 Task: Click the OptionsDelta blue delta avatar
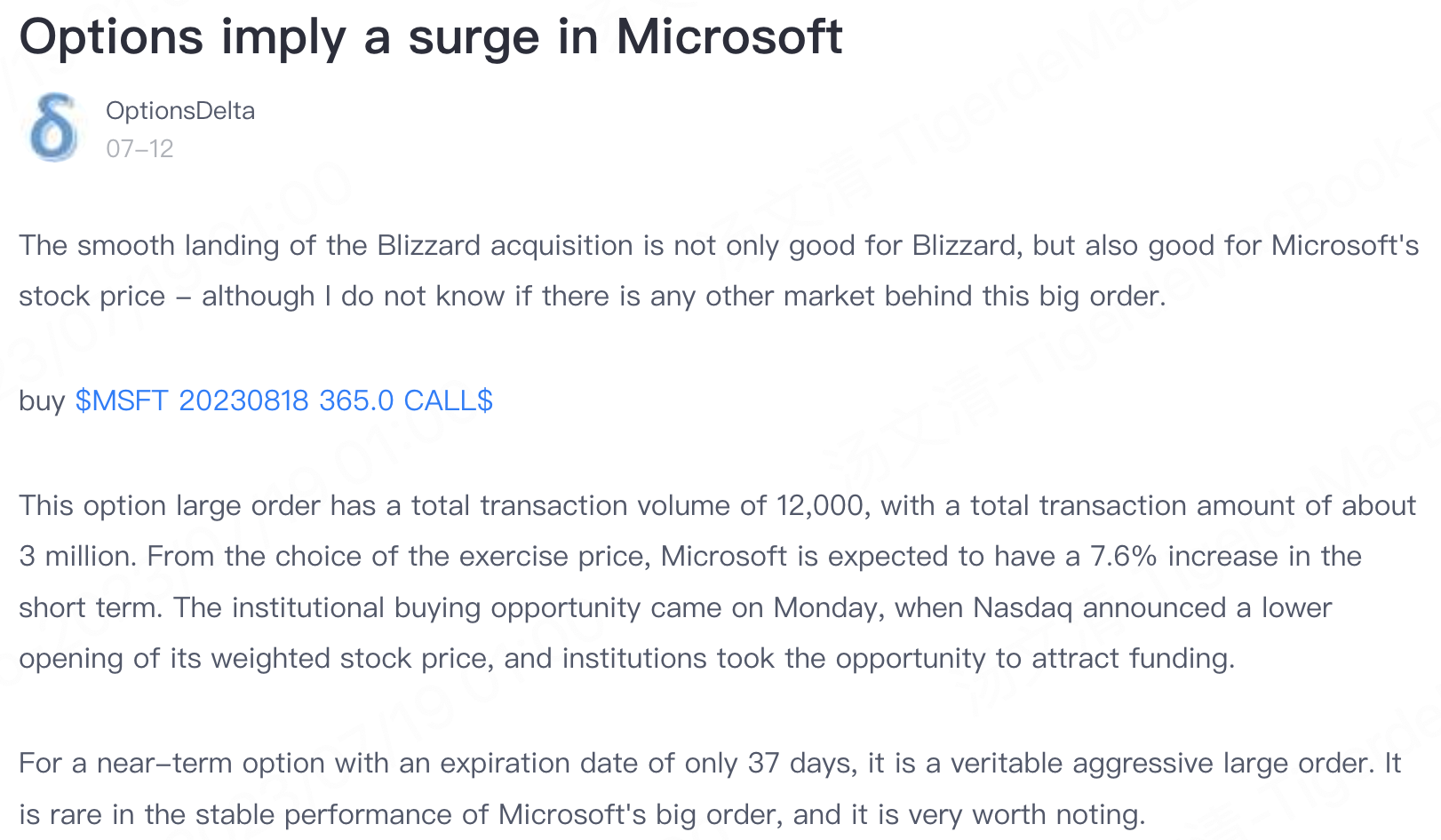[x=54, y=129]
